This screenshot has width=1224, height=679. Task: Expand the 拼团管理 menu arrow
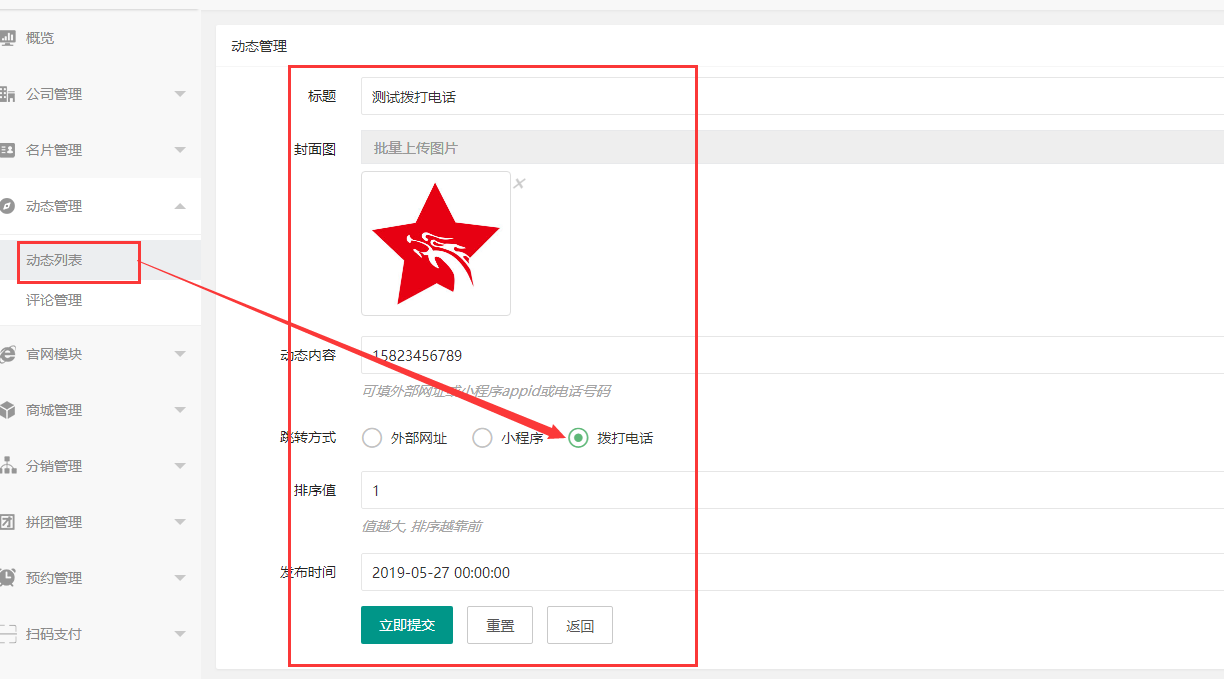coord(180,522)
